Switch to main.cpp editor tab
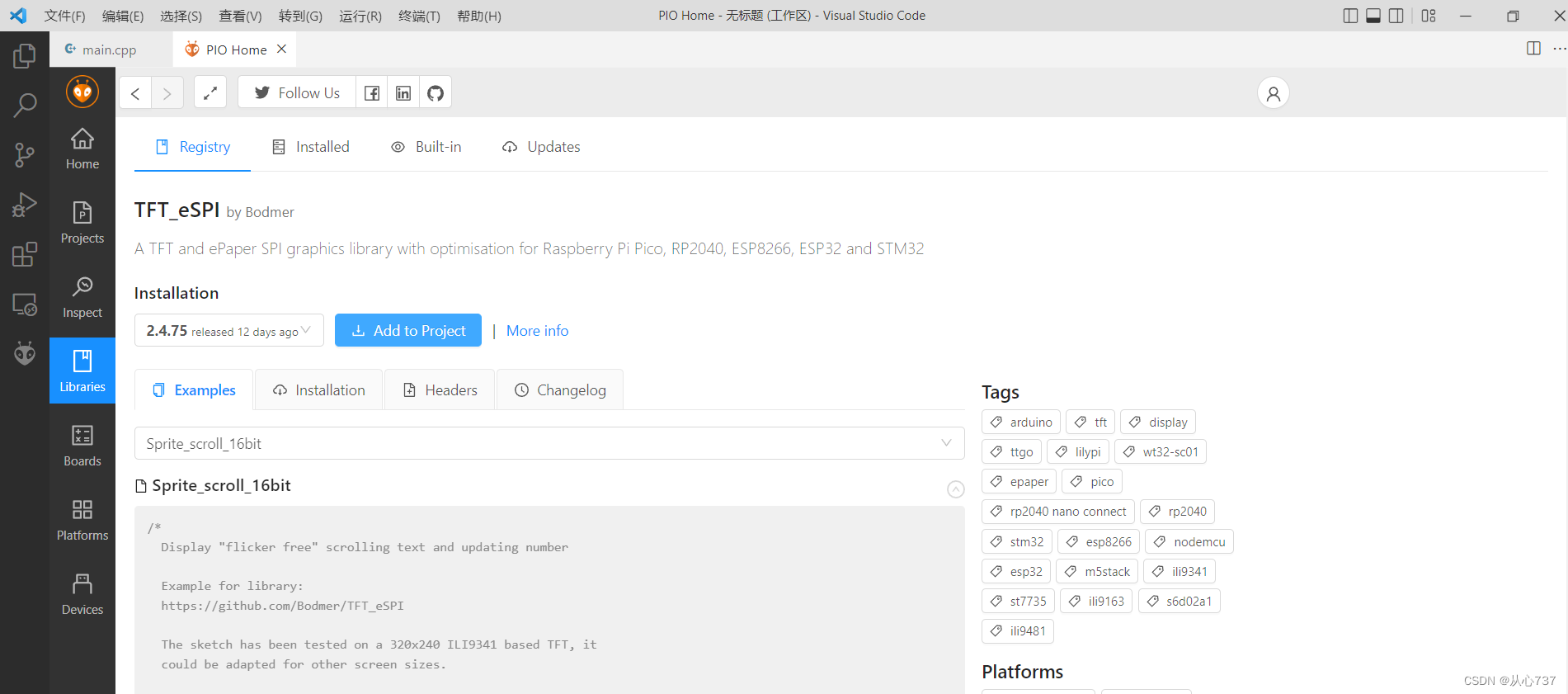Screen dimensions: 1568x694 pyautogui.click(x=110, y=50)
